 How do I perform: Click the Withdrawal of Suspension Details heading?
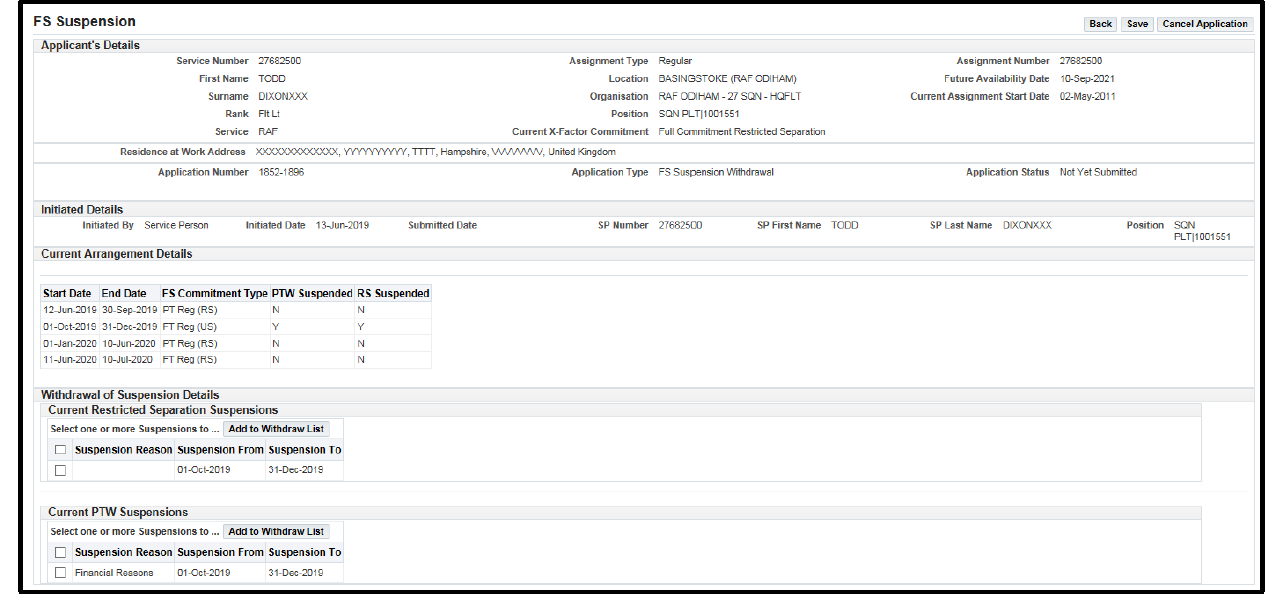[130, 395]
